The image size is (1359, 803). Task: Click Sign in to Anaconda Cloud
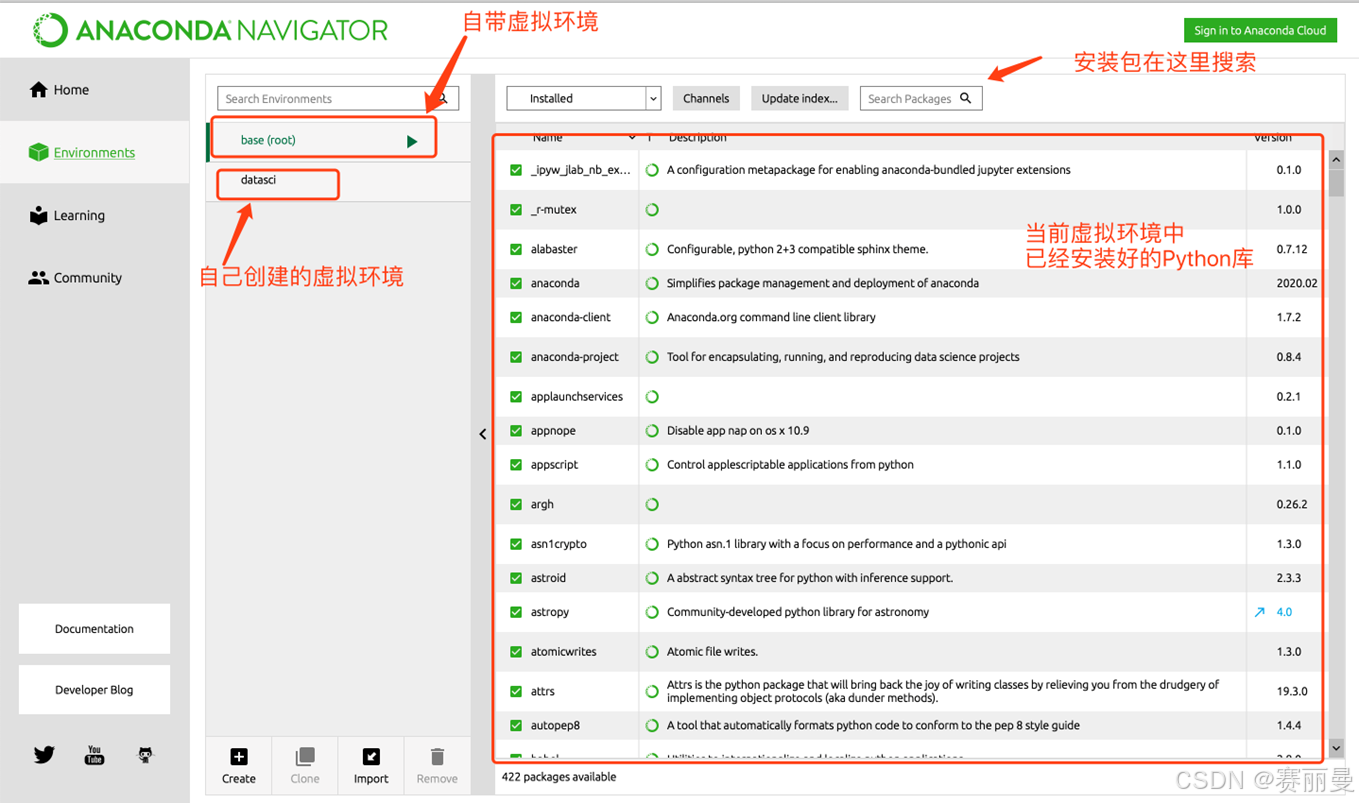coord(1260,30)
